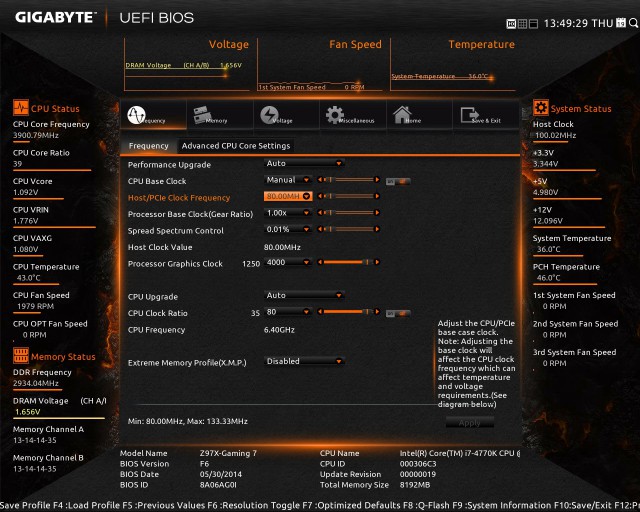Screen dimensions: 640x512
Task: Click the Memory Status module icon
Action: pos(20,356)
